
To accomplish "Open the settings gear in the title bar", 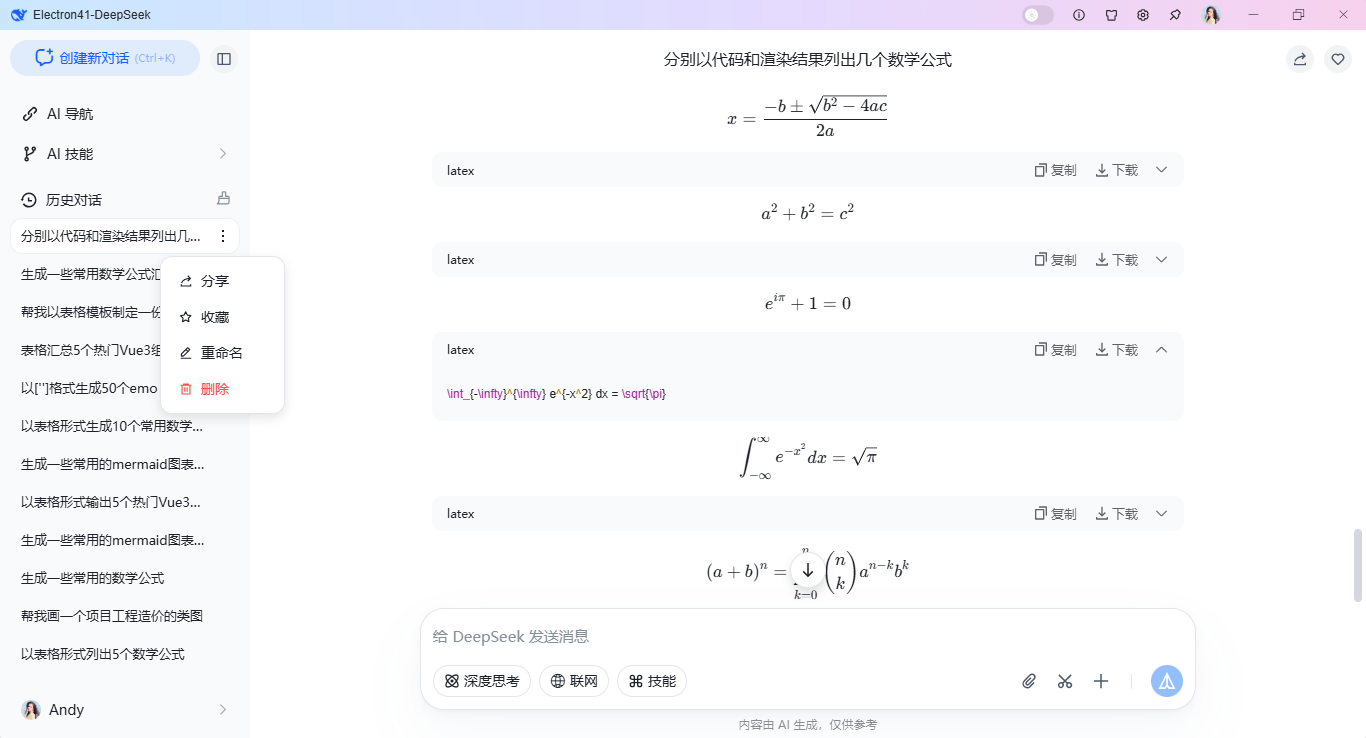I will 1143,15.
